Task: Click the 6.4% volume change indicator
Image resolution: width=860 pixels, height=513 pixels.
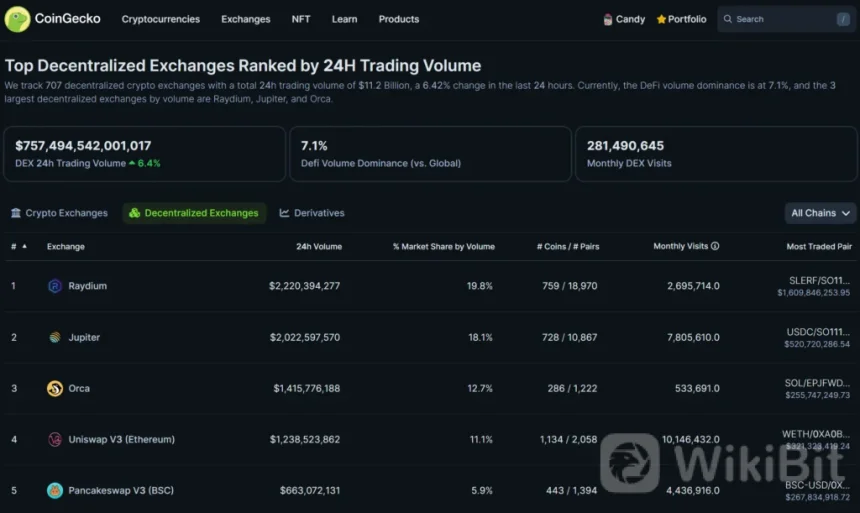Action: tap(145, 164)
